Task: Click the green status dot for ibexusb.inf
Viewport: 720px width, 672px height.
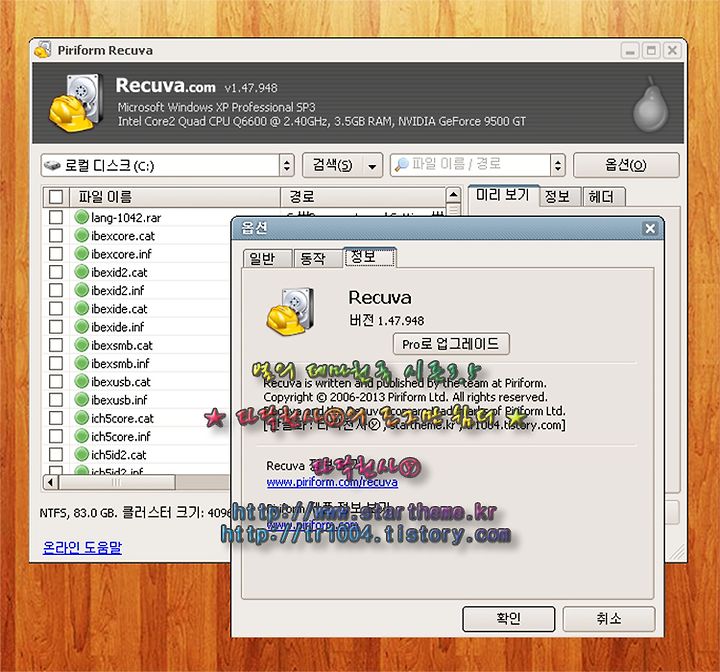Action: (81, 399)
